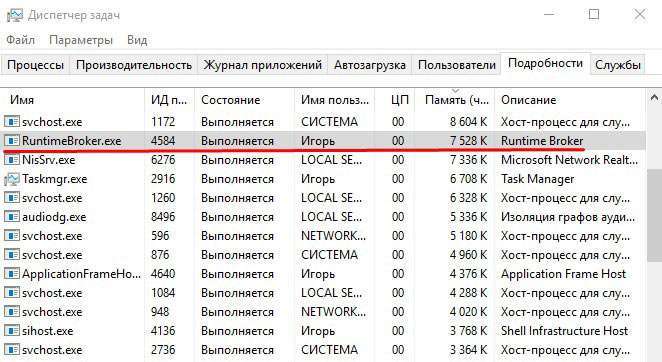
Task: Sort by the Описание column header
Action: coord(570,100)
